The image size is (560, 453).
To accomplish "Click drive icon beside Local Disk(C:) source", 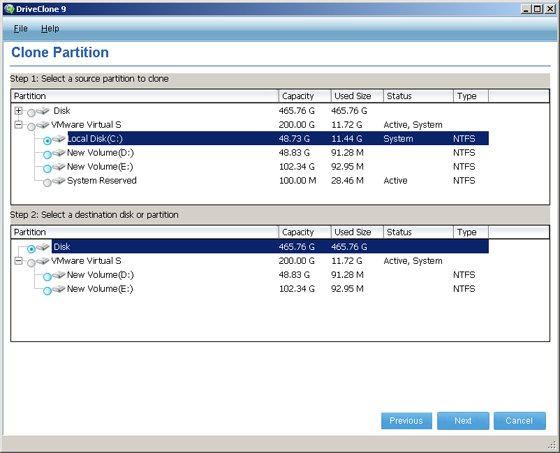I will tap(59, 139).
